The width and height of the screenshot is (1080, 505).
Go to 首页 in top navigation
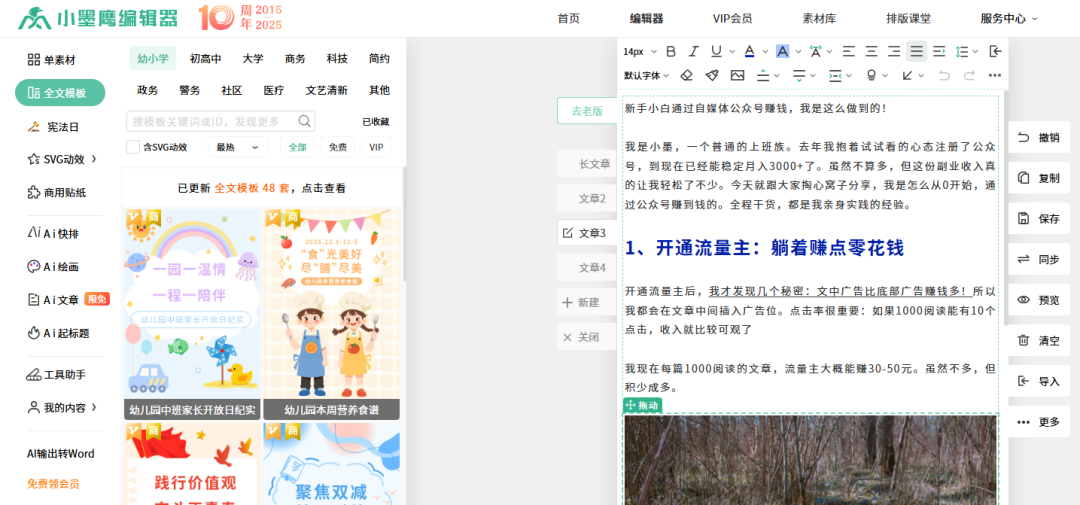pos(568,19)
